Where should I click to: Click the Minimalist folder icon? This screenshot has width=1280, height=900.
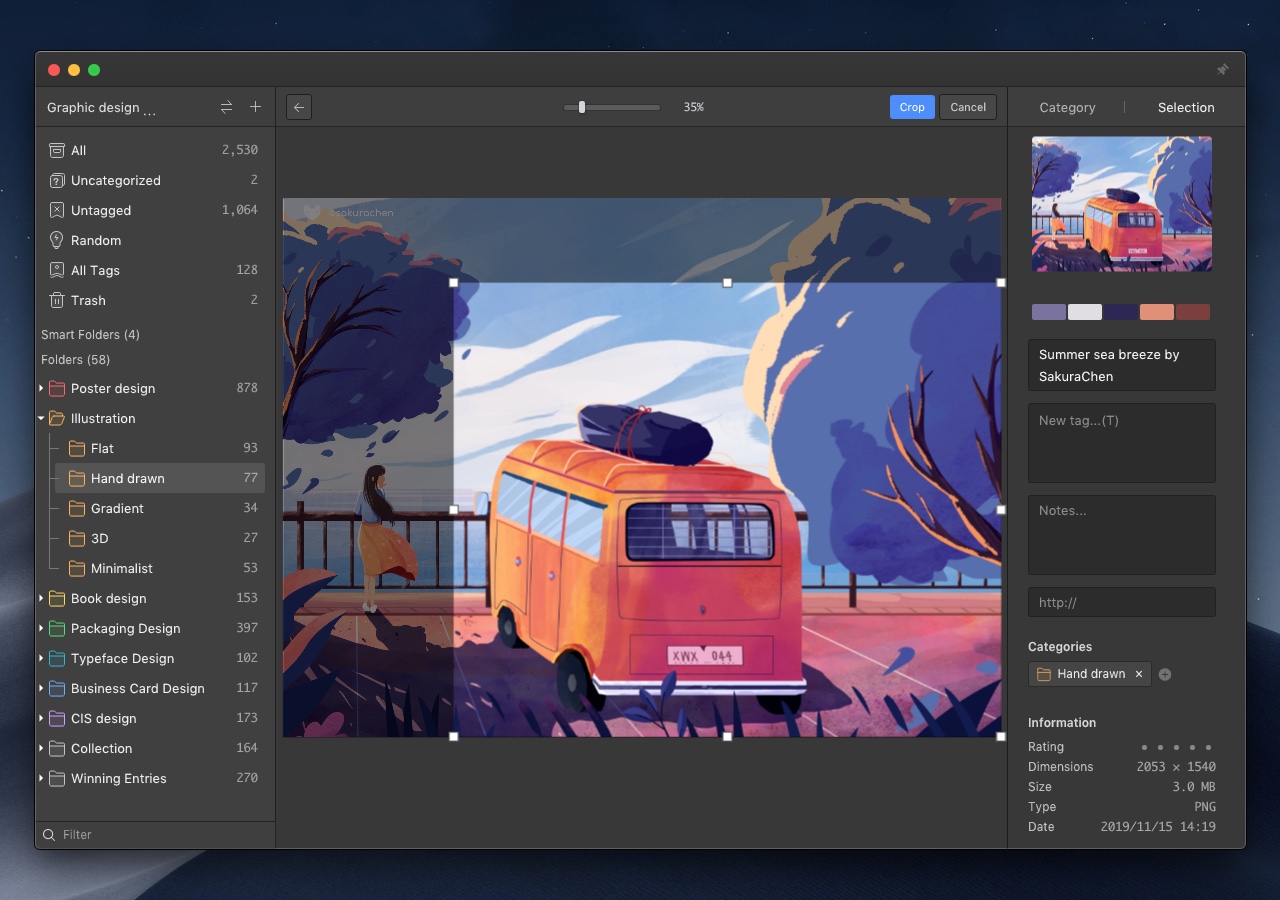[x=77, y=568]
